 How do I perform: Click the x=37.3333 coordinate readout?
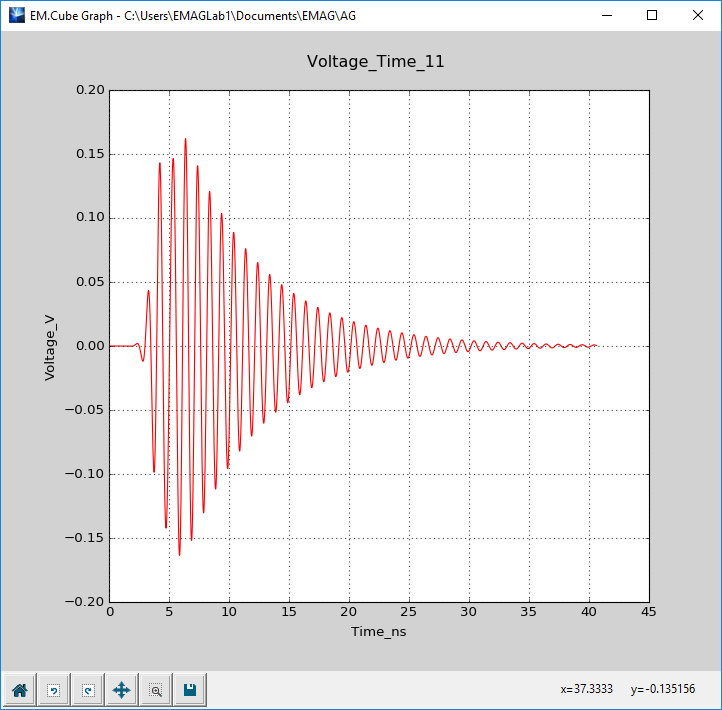(587, 689)
